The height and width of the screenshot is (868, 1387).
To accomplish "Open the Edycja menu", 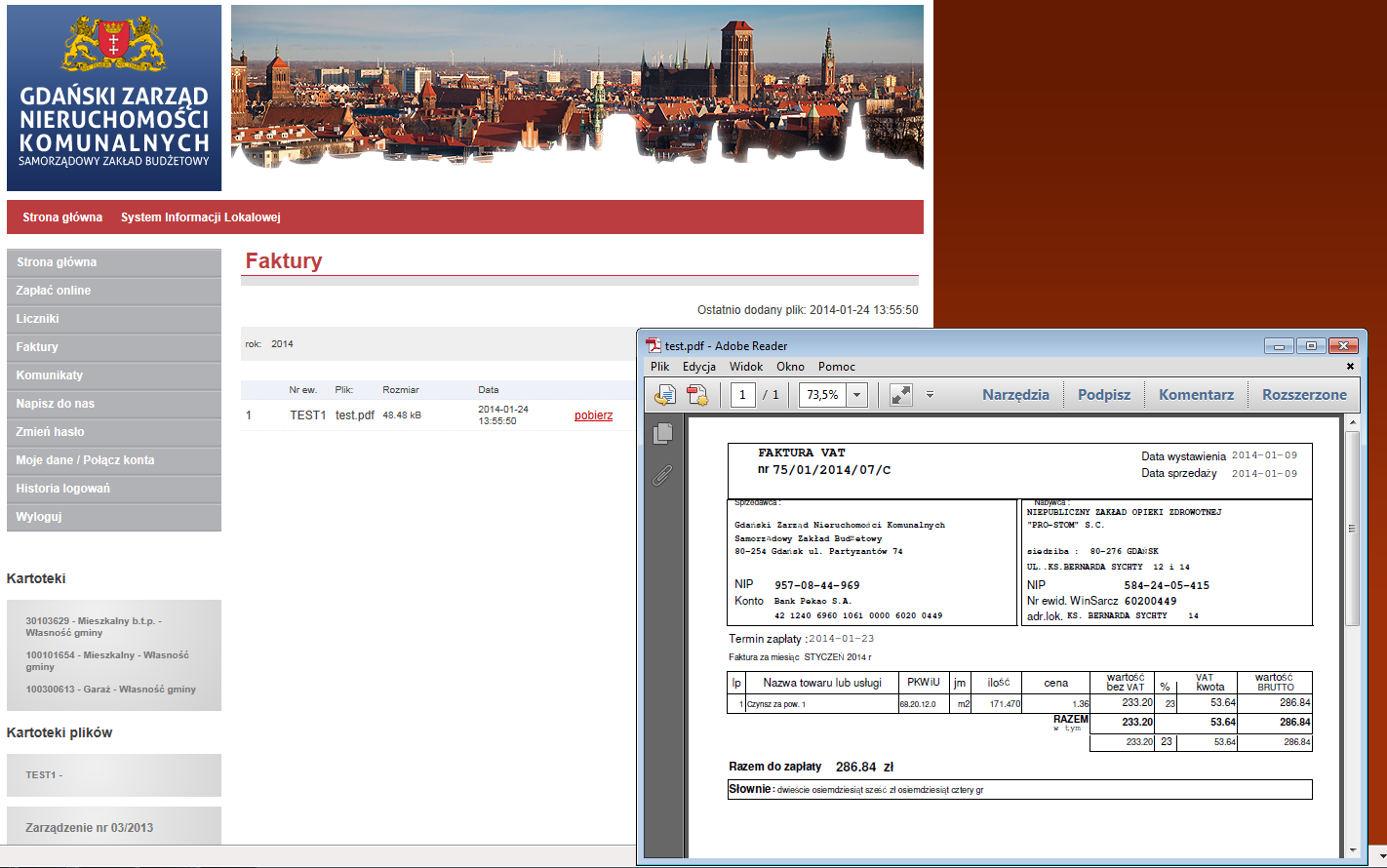I will pyautogui.click(x=699, y=367).
